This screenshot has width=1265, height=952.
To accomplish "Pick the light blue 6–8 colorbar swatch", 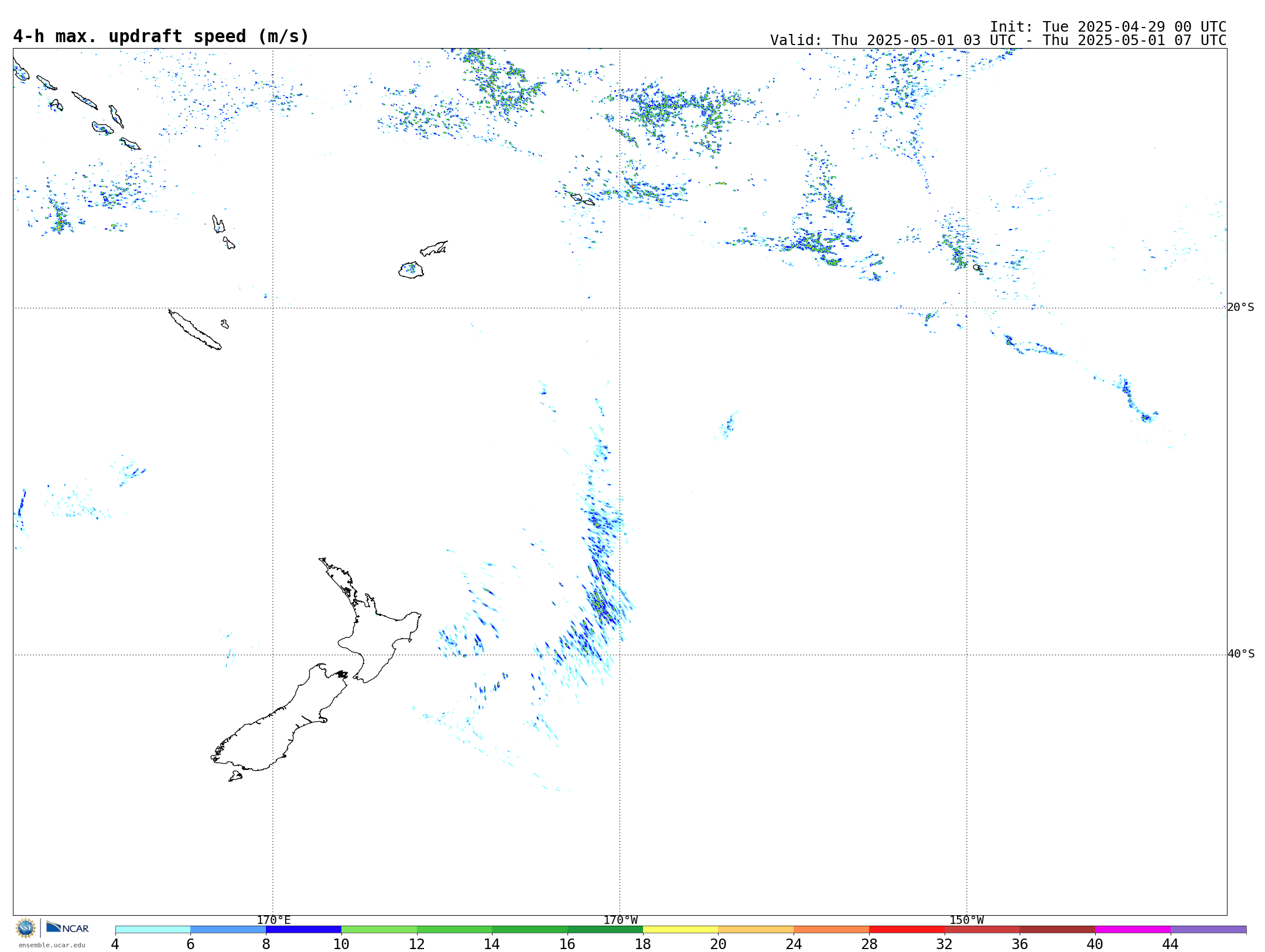I will [x=228, y=930].
